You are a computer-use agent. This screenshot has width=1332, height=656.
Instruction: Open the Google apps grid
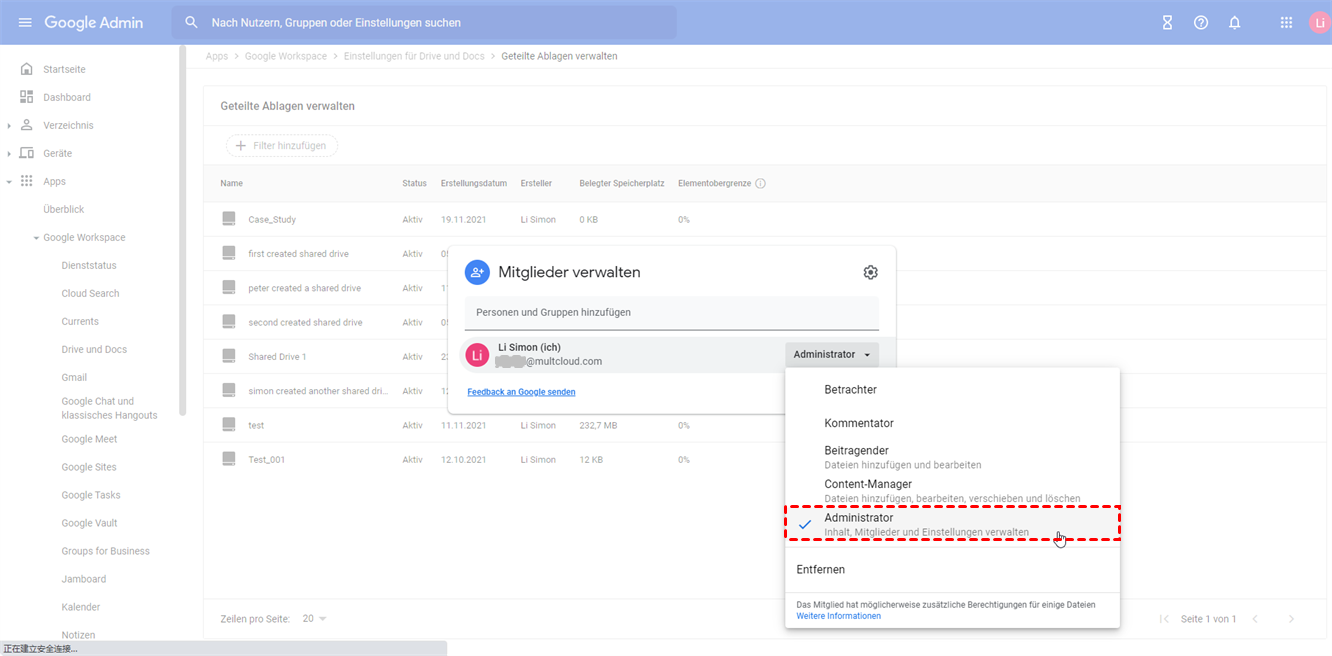click(1286, 23)
